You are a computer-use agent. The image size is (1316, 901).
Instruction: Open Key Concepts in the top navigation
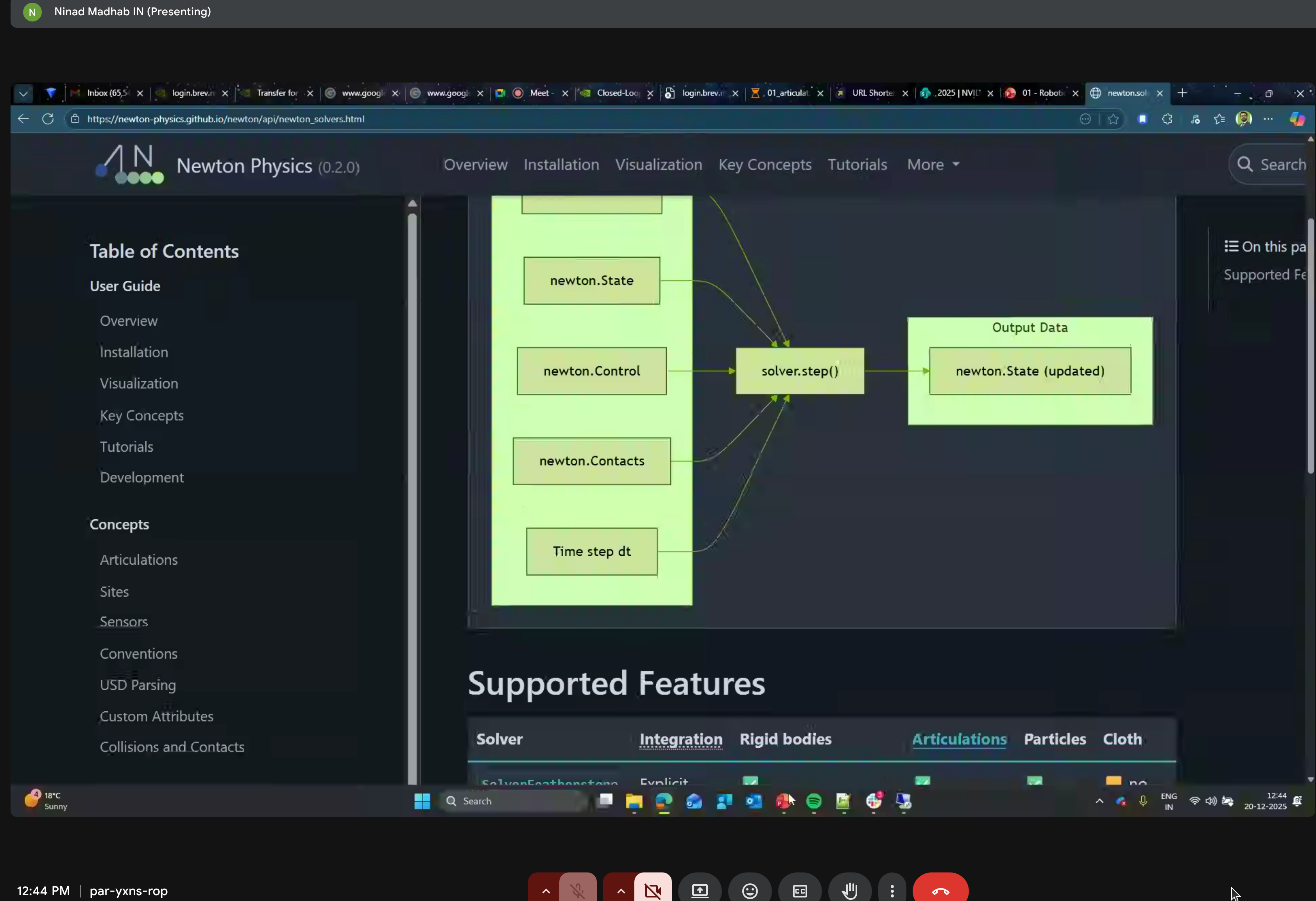(765, 164)
